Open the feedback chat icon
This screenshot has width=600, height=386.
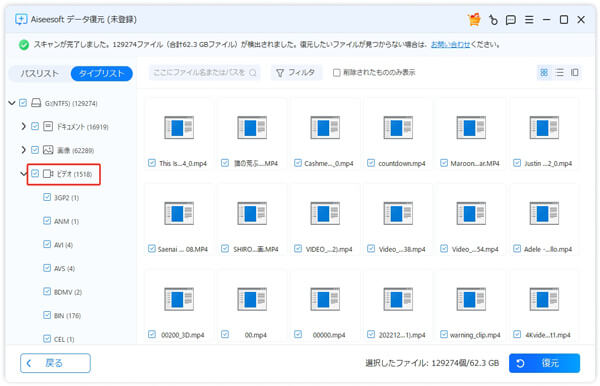click(x=510, y=20)
